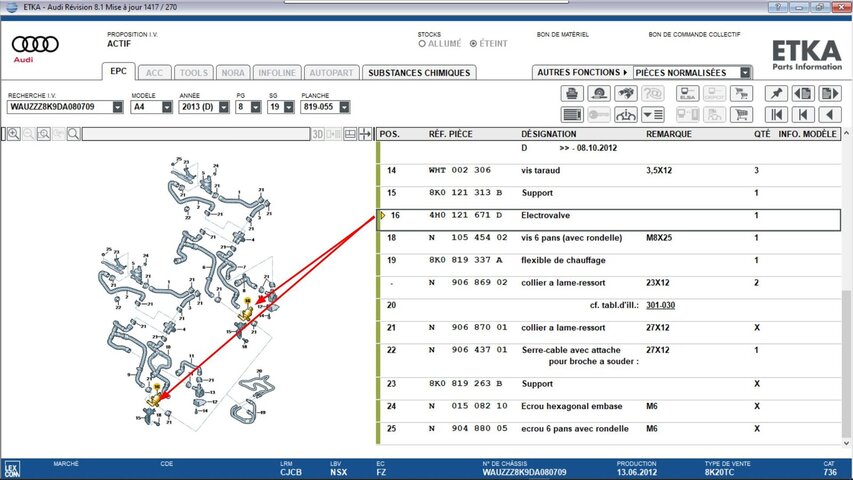
Task: Click the grayed 3D view button
Action: [x=318, y=134]
